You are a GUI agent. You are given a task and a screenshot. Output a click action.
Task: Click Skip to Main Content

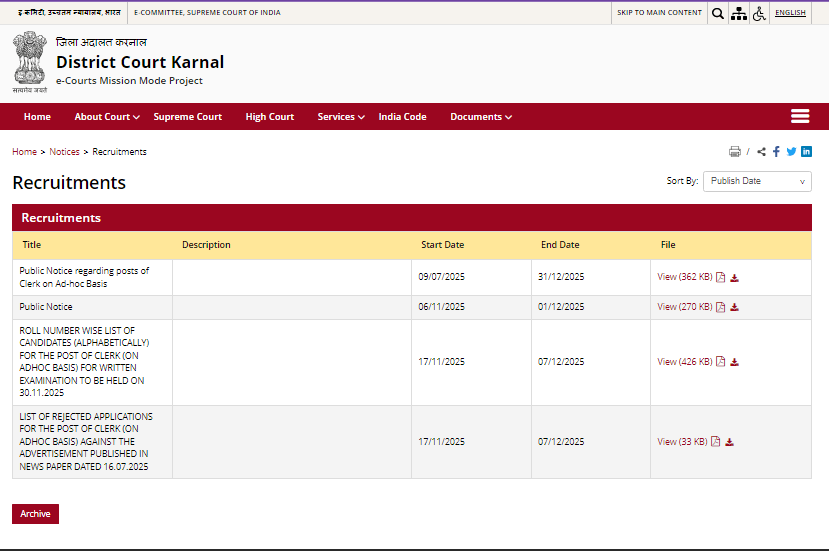(x=659, y=13)
